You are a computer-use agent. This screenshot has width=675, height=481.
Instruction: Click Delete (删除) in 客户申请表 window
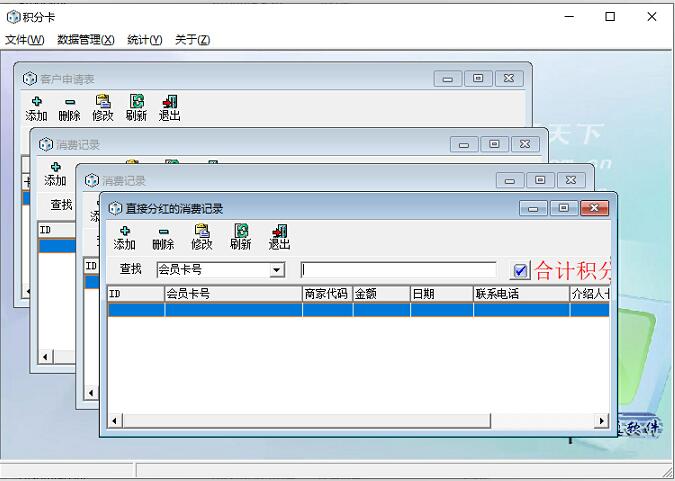pyautogui.click(x=69, y=109)
